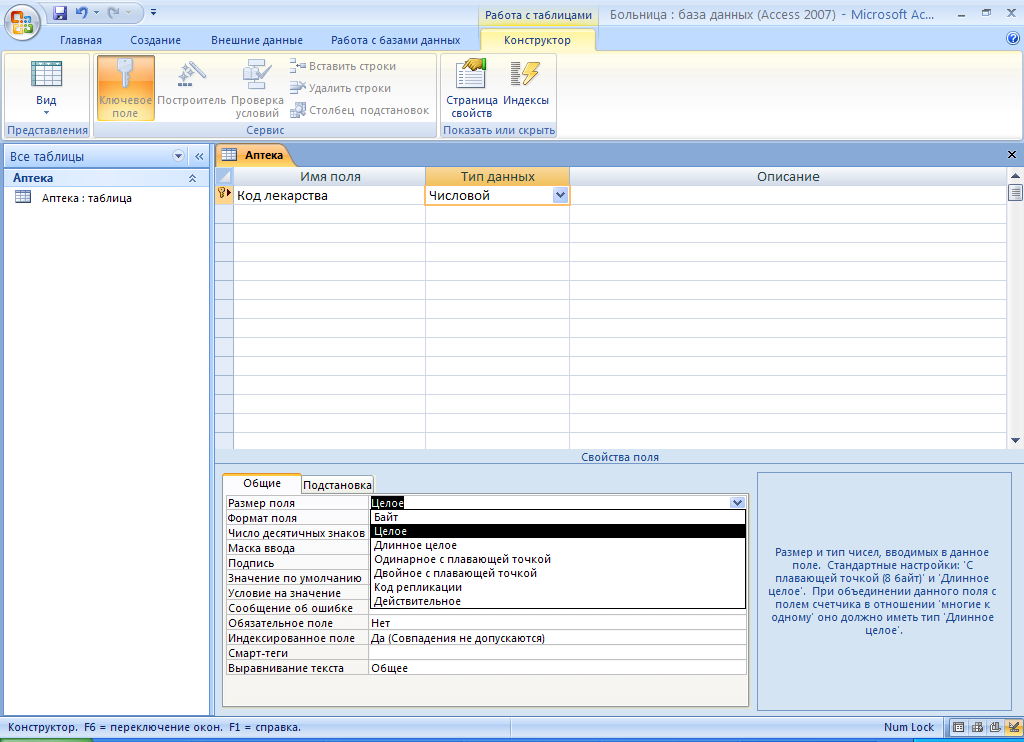Viewport: 1024px width, 742px height.
Task: Click the Office round button
Action: tap(22, 22)
